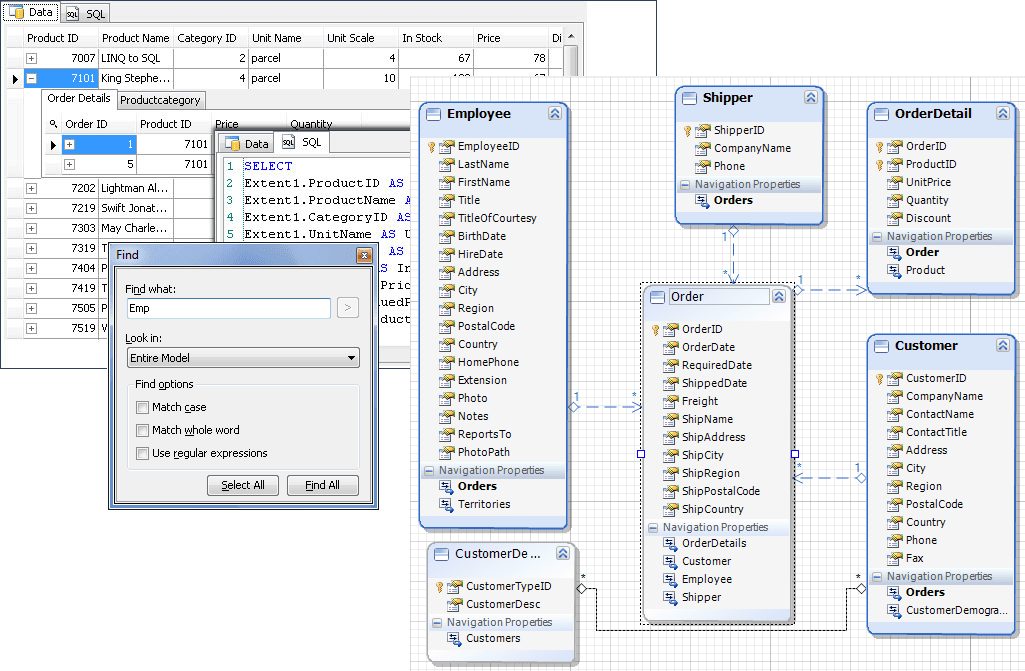
Task: Click the Employee navigation icon in Order
Action: (x=670, y=579)
